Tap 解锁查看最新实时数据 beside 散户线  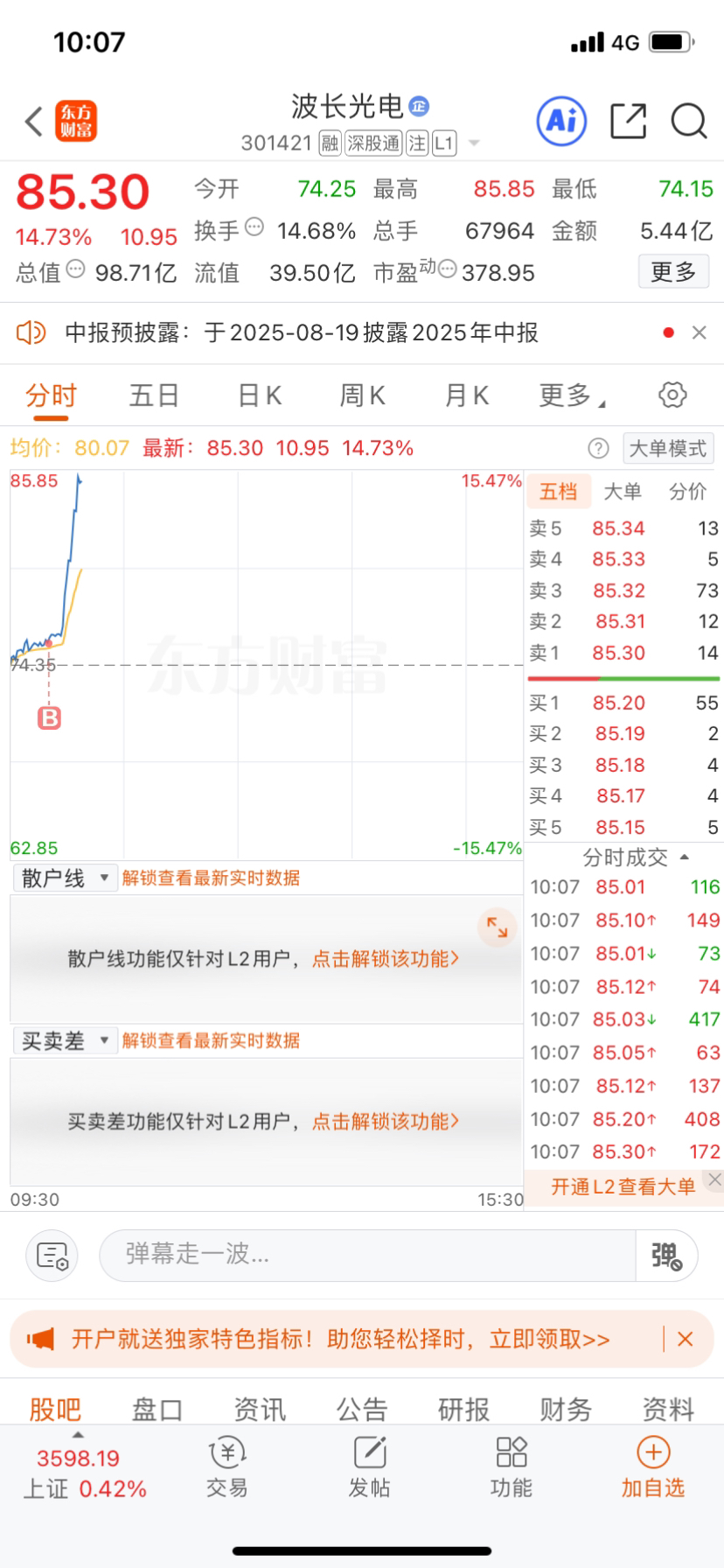[211, 878]
